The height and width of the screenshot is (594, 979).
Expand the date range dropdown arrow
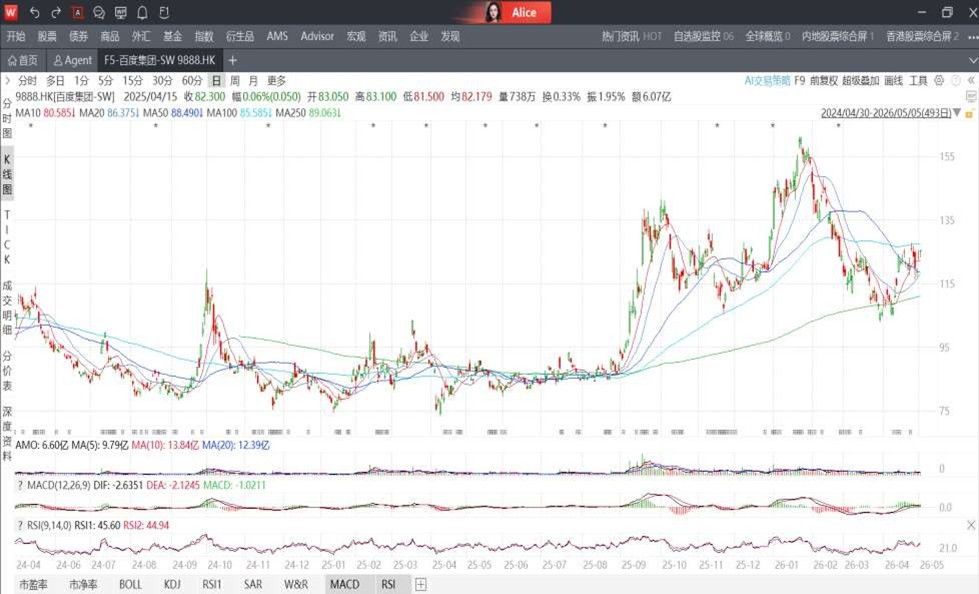pos(957,113)
